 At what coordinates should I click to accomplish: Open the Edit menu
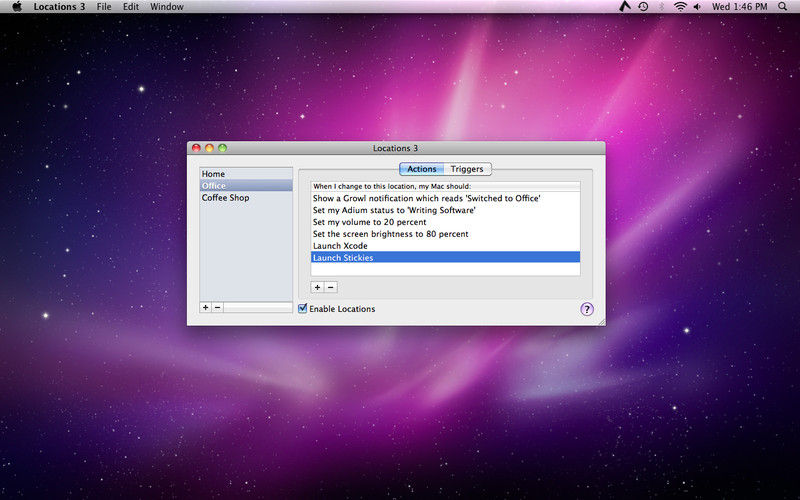131,7
